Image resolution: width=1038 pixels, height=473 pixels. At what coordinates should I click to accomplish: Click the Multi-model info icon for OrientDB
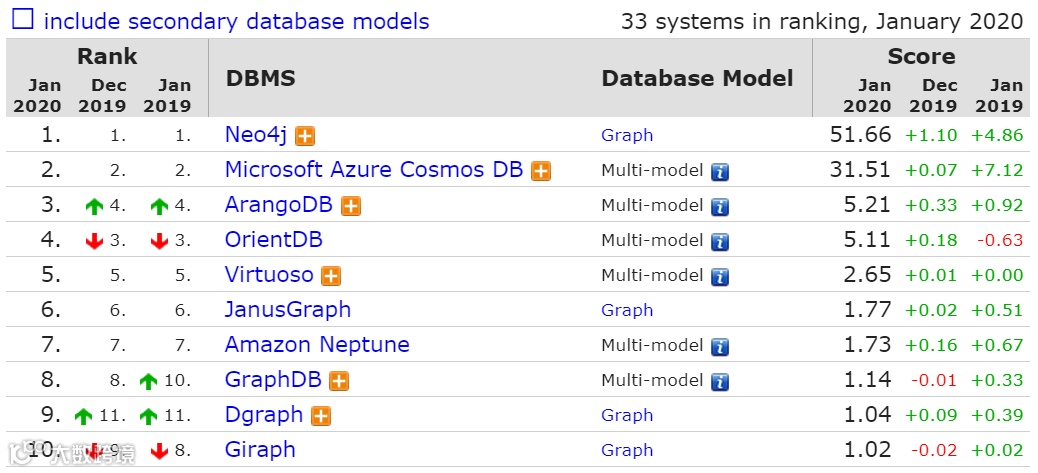720,242
